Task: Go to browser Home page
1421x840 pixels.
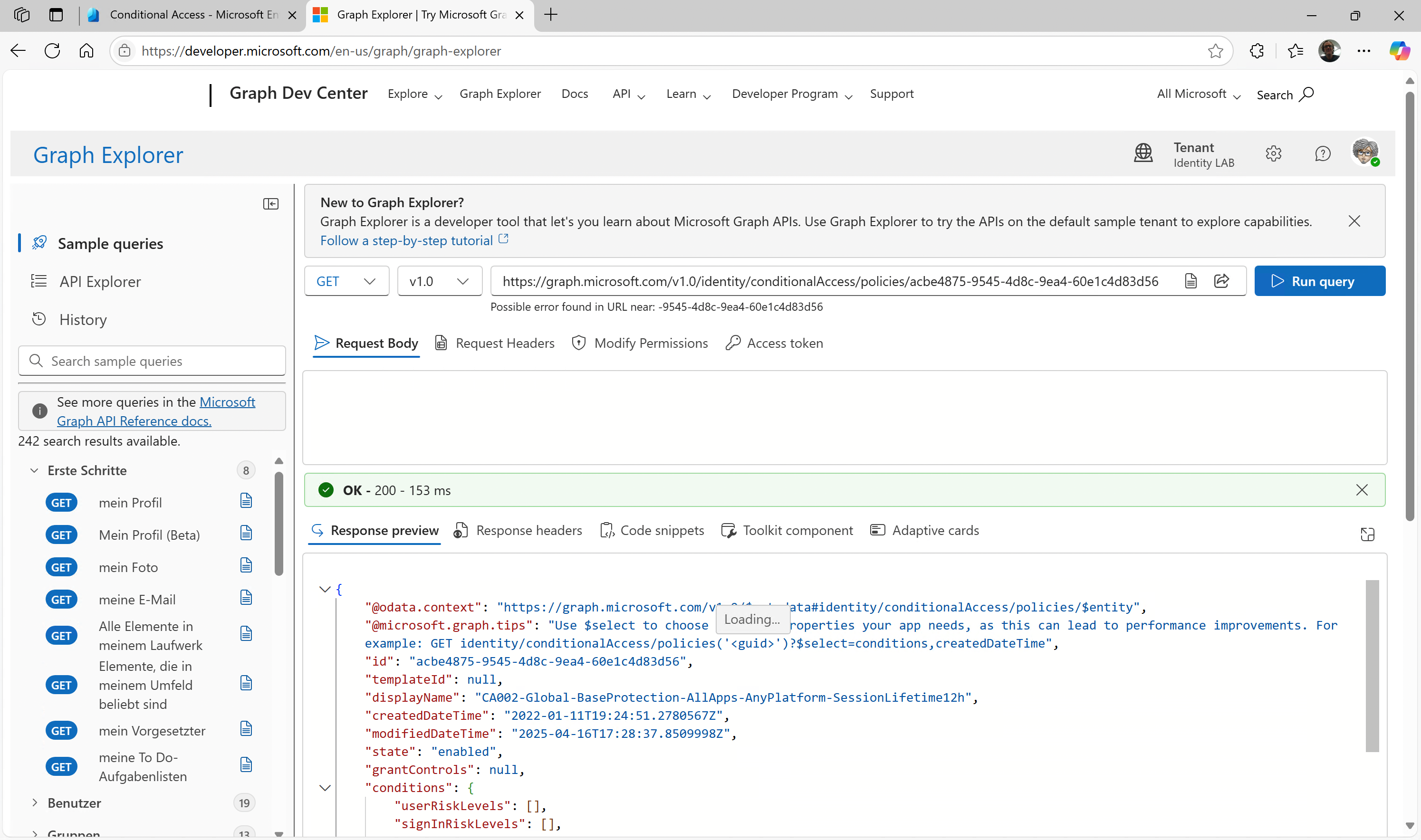Action: 86,51
